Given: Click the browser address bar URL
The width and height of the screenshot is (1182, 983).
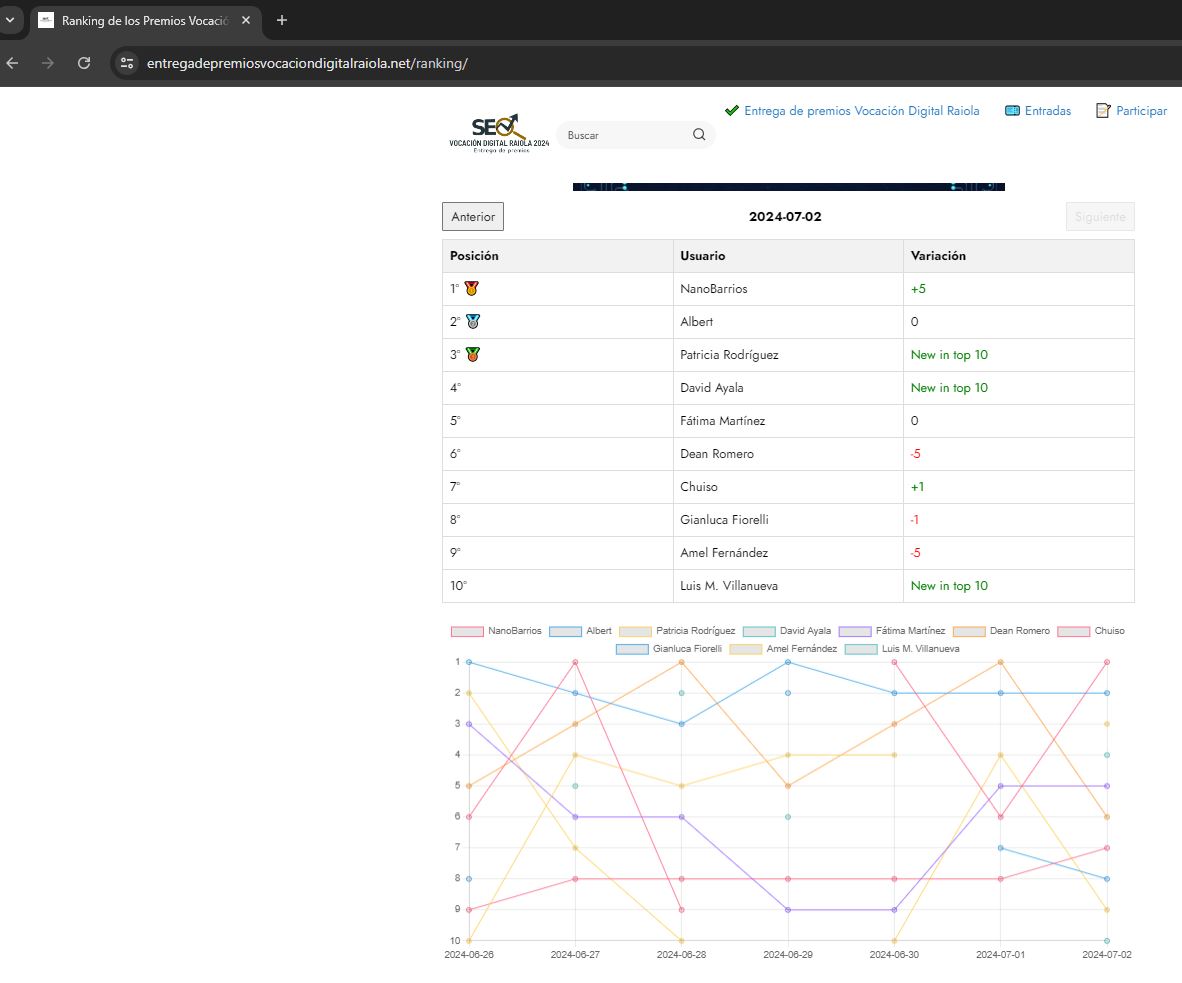Looking at the screenshot, I should coord(307,63).
